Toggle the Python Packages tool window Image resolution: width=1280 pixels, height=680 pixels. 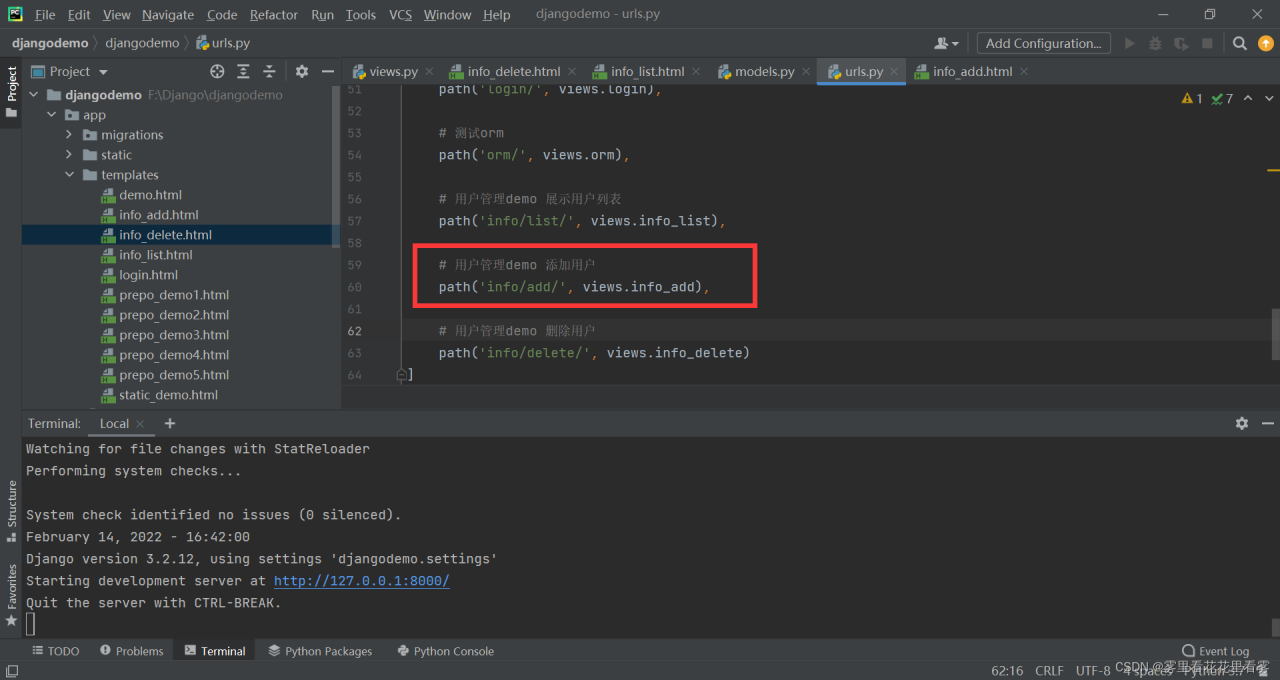(320, 651)
